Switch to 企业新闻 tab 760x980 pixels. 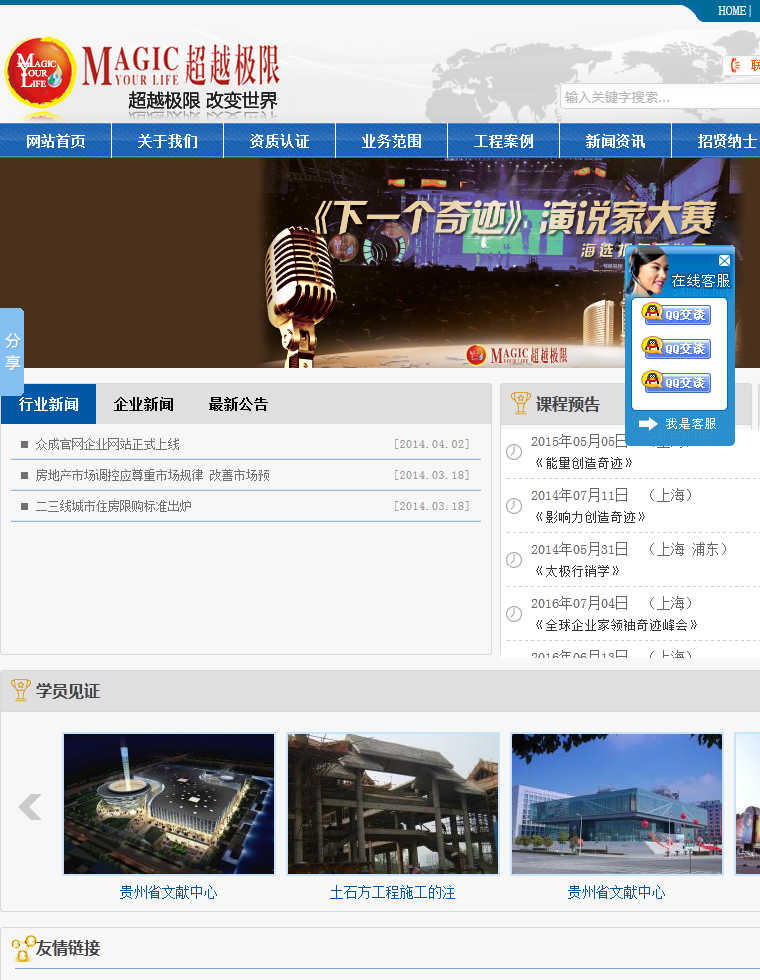144,404
